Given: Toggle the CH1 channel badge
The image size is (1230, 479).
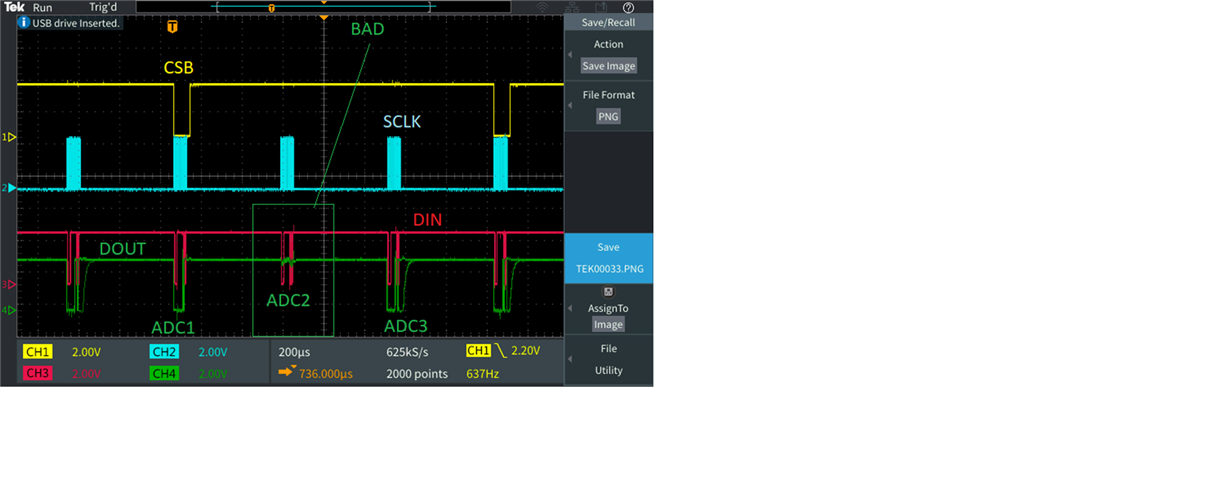Looking at the screenshot, I should tap(38, 352).
